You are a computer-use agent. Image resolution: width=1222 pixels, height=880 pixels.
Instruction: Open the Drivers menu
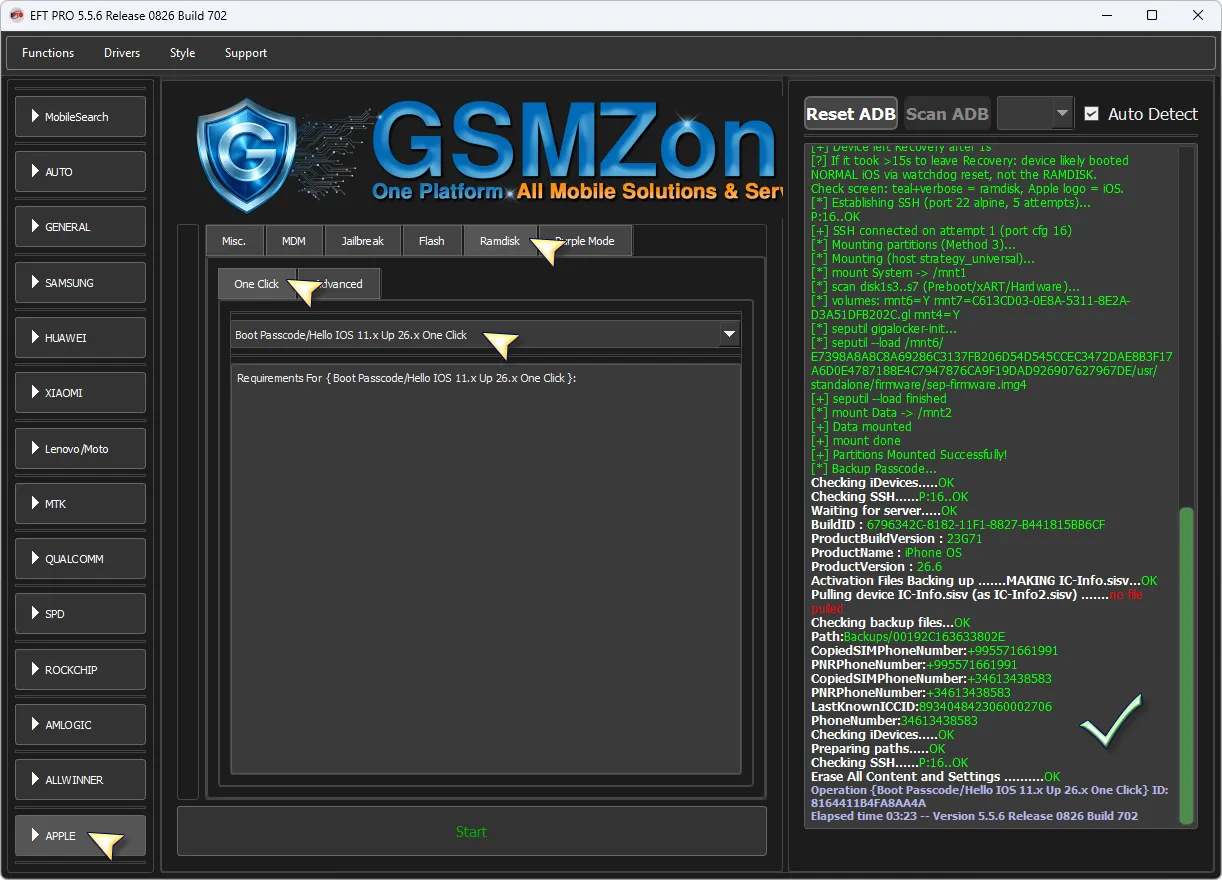tap(122, 53)
